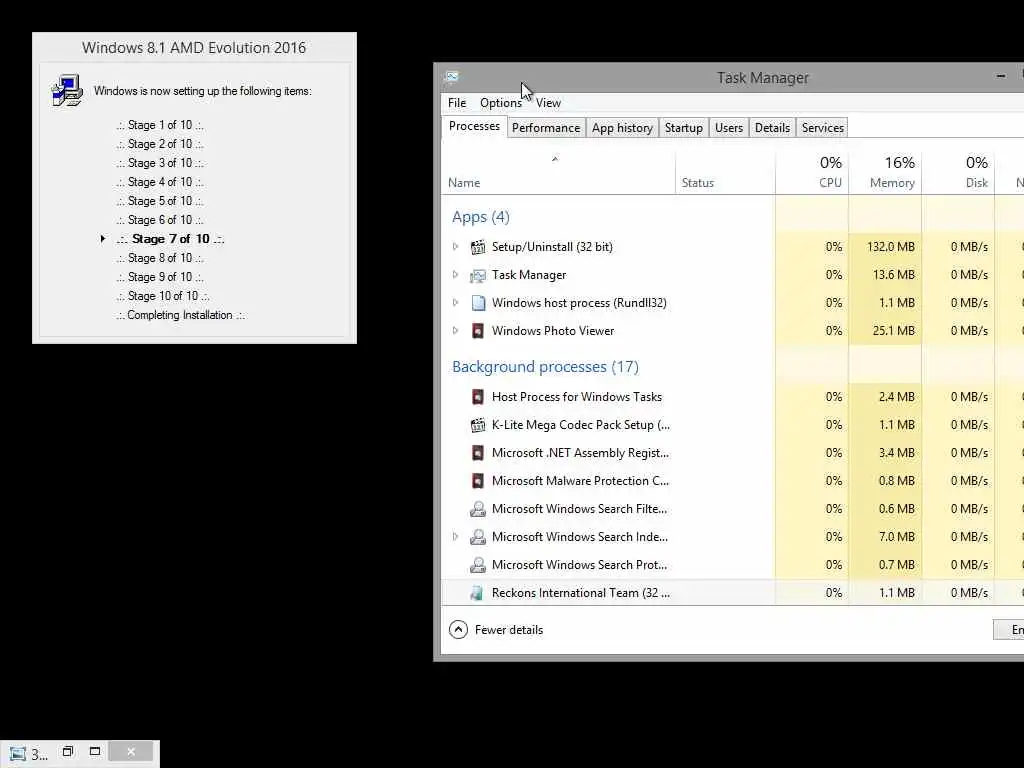Screen dimensions: 1024x768
Task: Select the Microsoft Malware Protection C... row name
Action: 581,481
